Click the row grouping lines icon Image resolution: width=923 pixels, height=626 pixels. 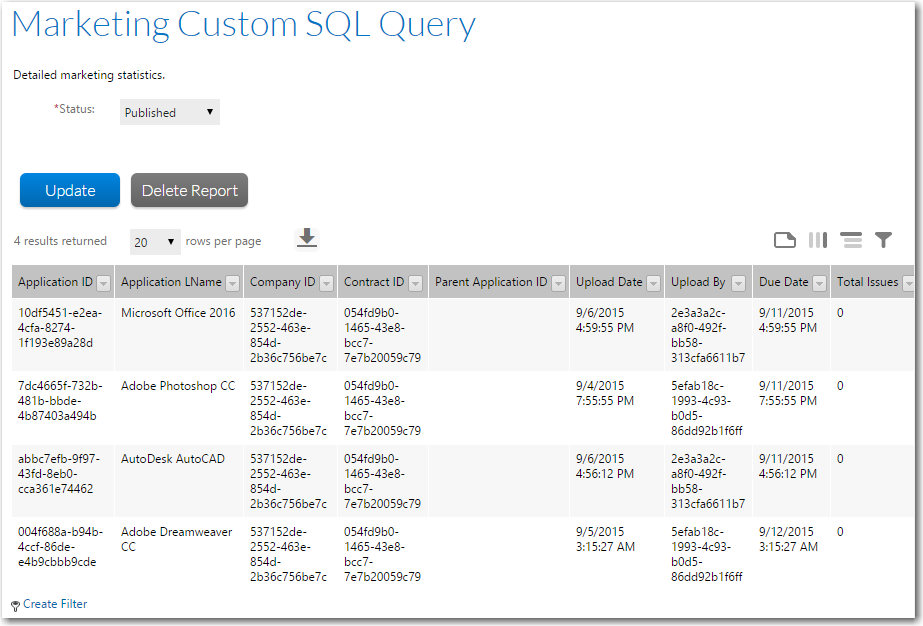click(851, 240)
